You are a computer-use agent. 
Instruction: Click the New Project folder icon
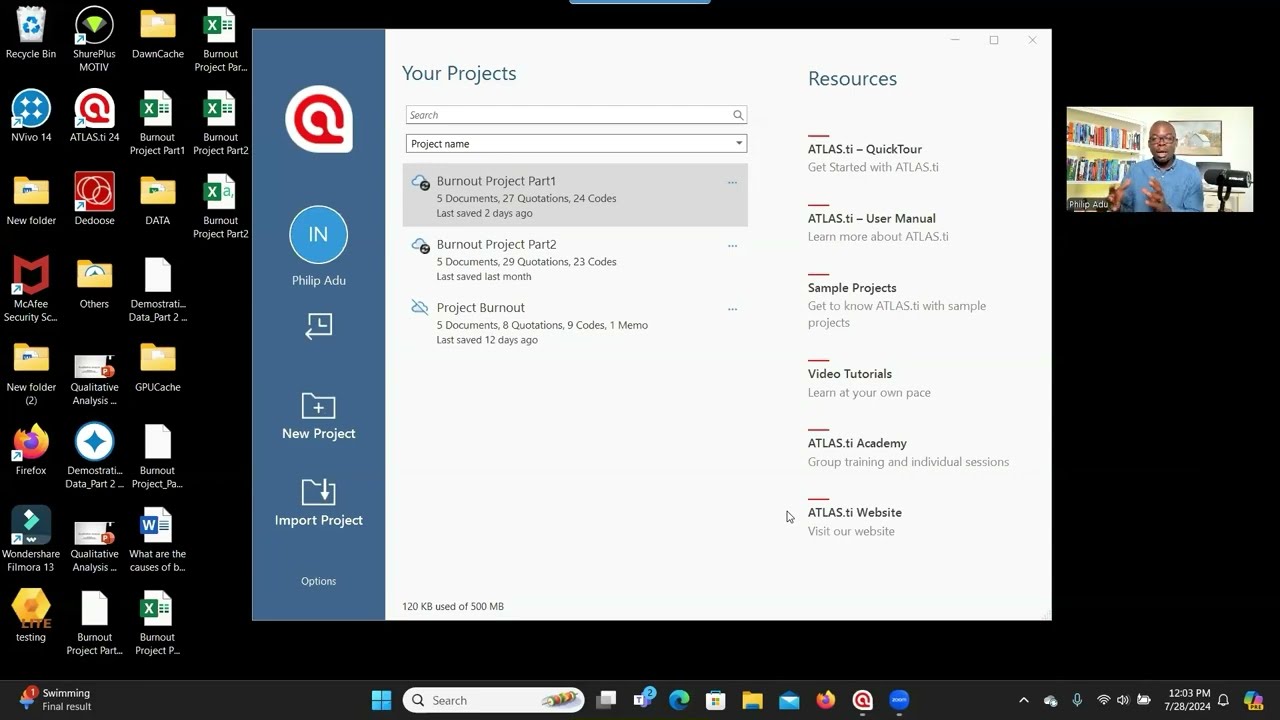tap(318, 405)
